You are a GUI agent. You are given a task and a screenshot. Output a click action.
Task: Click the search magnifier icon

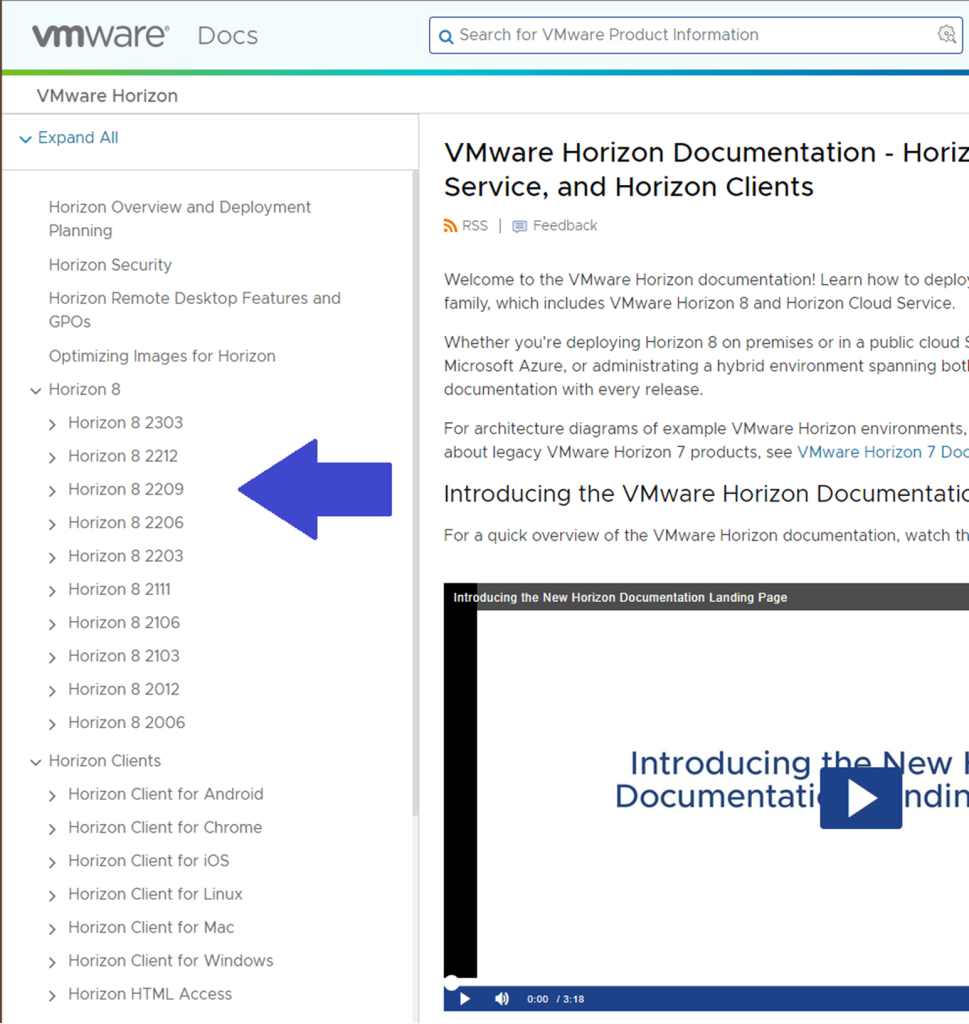tap(446, 36)
